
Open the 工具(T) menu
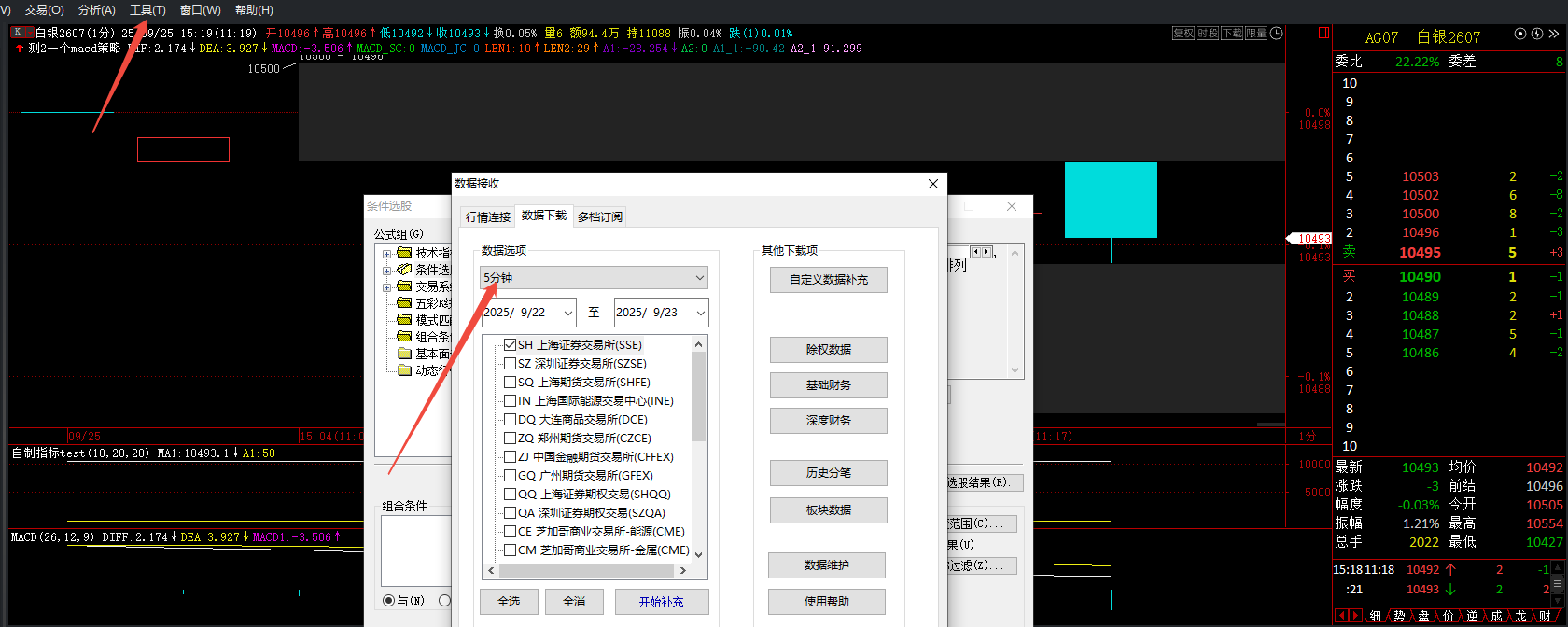pyautogui.click(x=147, y=9)
